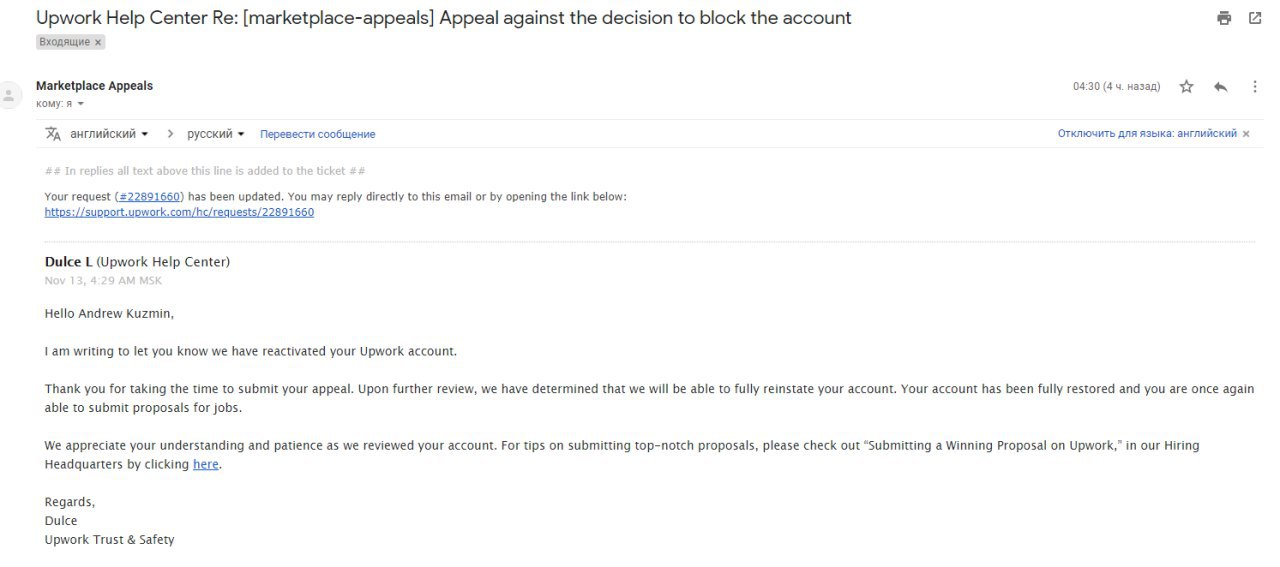Click the sender avatar icon

(10, 95)
